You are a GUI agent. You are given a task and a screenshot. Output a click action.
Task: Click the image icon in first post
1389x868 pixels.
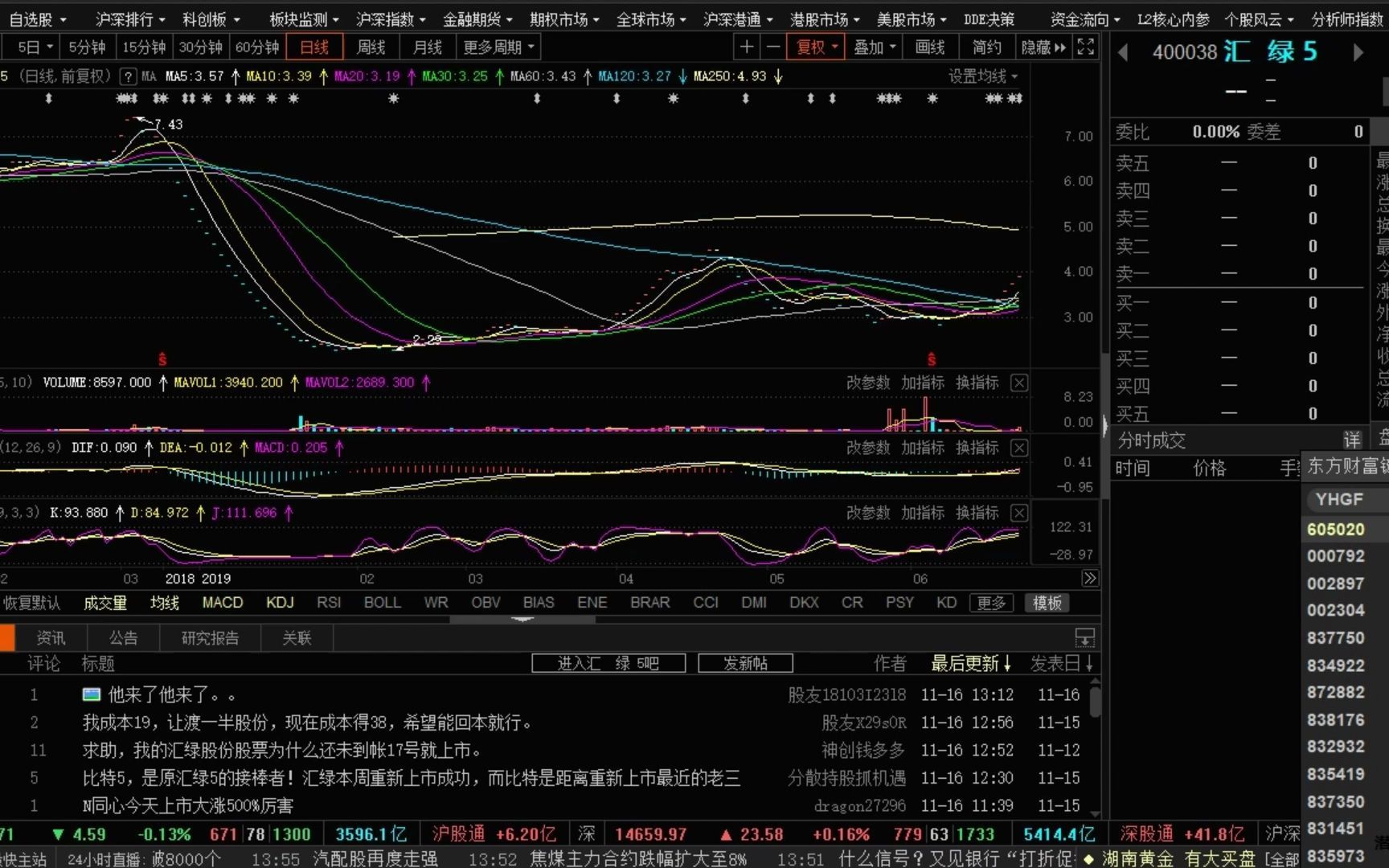[92, 694]
